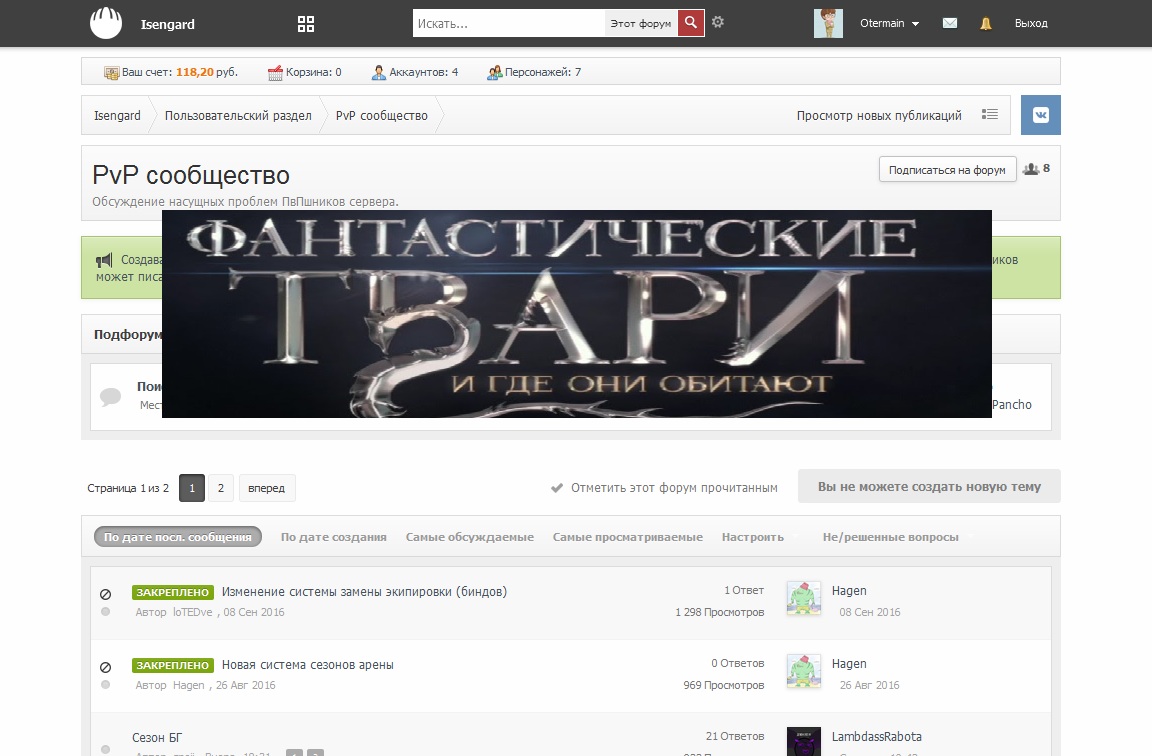Click Вы не можете создать новую тему
Screen dimensions: 1152x756
point(929,486)
